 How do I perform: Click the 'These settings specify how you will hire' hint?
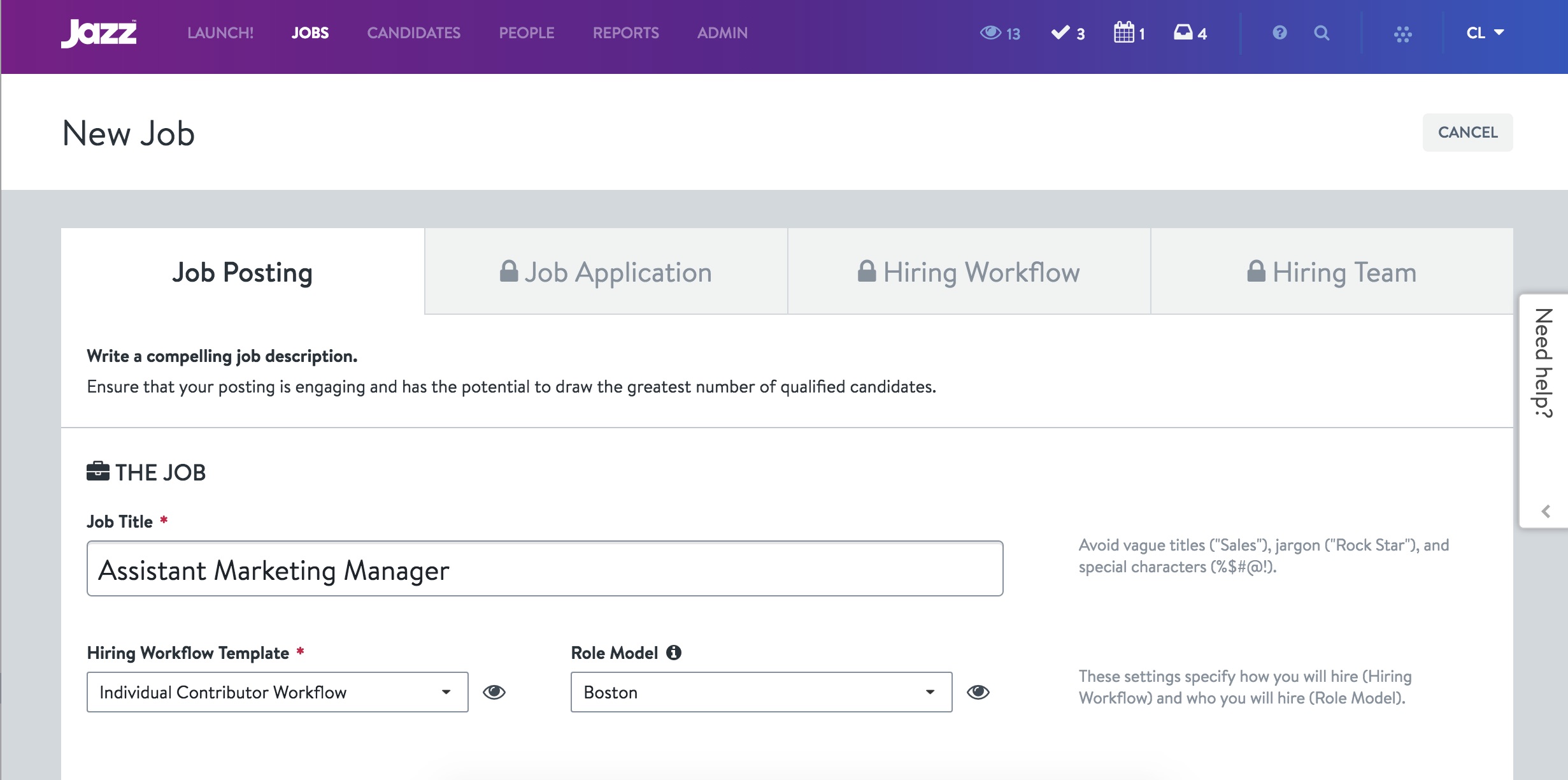pos(1245,687)
